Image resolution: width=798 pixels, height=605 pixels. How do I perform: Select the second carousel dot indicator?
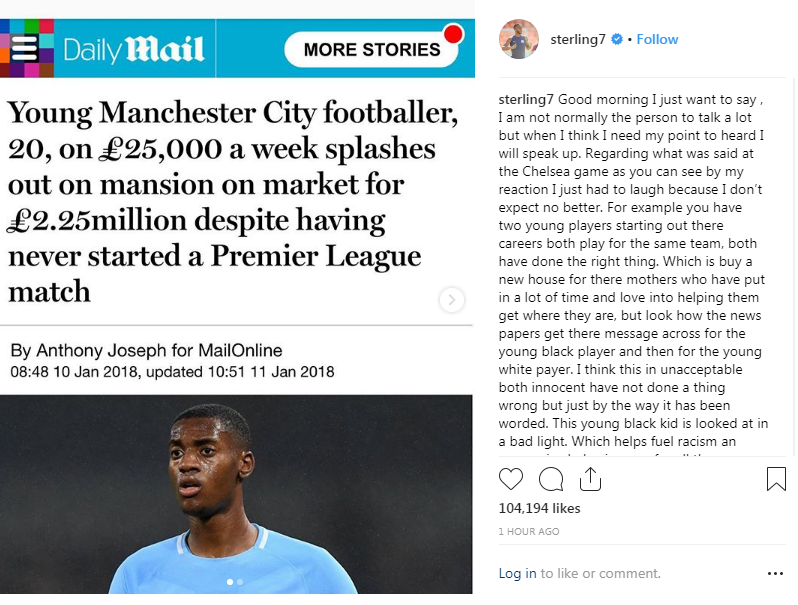pyautogui.click(x=240, y=581)
